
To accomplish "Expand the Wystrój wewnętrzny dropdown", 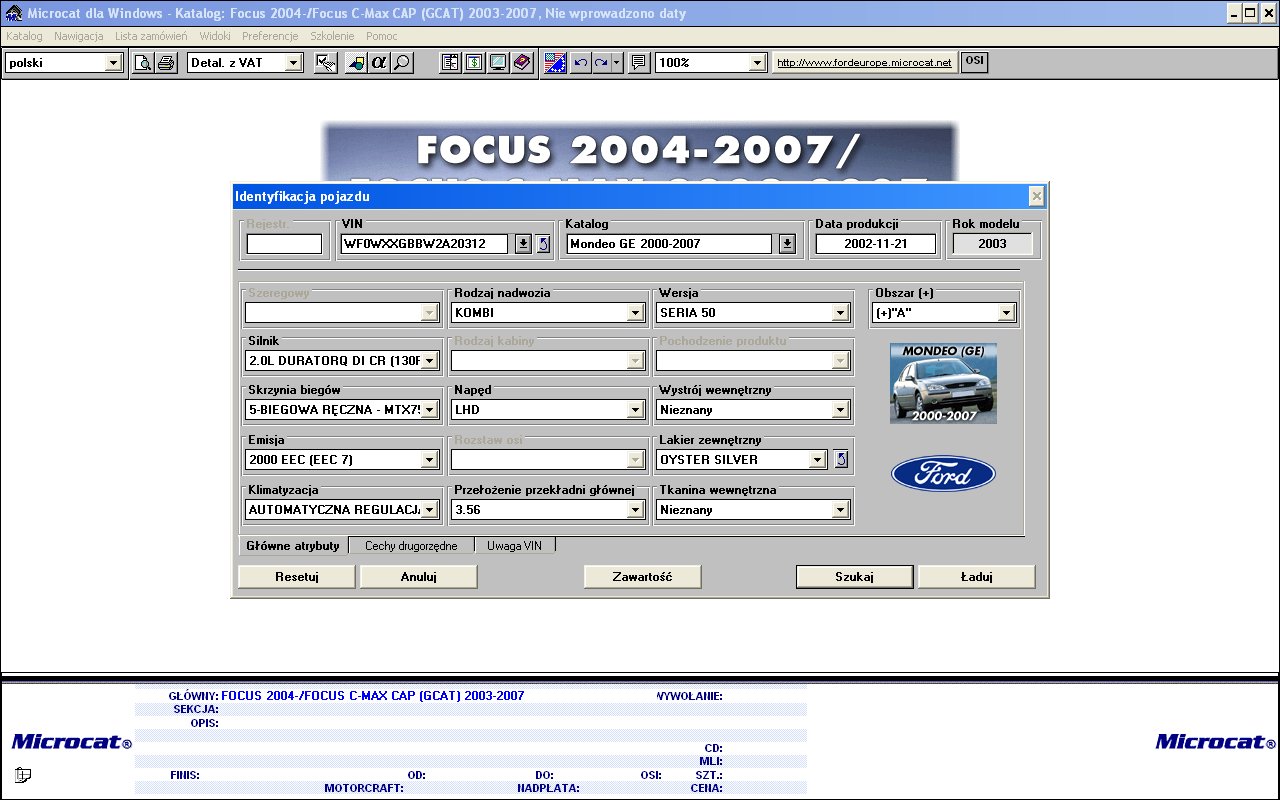I will click(841, 409).
